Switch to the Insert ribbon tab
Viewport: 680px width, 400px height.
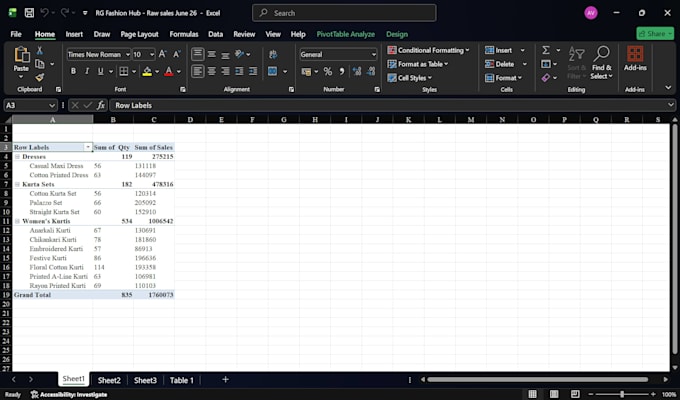click(74, 34)
